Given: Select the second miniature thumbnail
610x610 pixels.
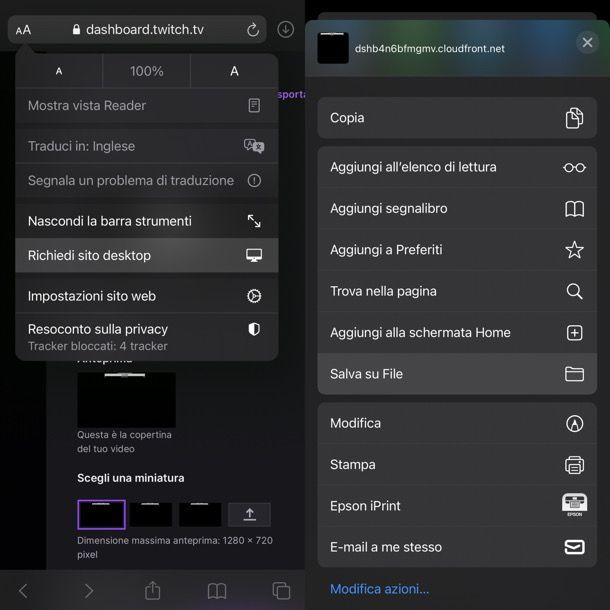Looking at the screenshot, I should [151, 515].
